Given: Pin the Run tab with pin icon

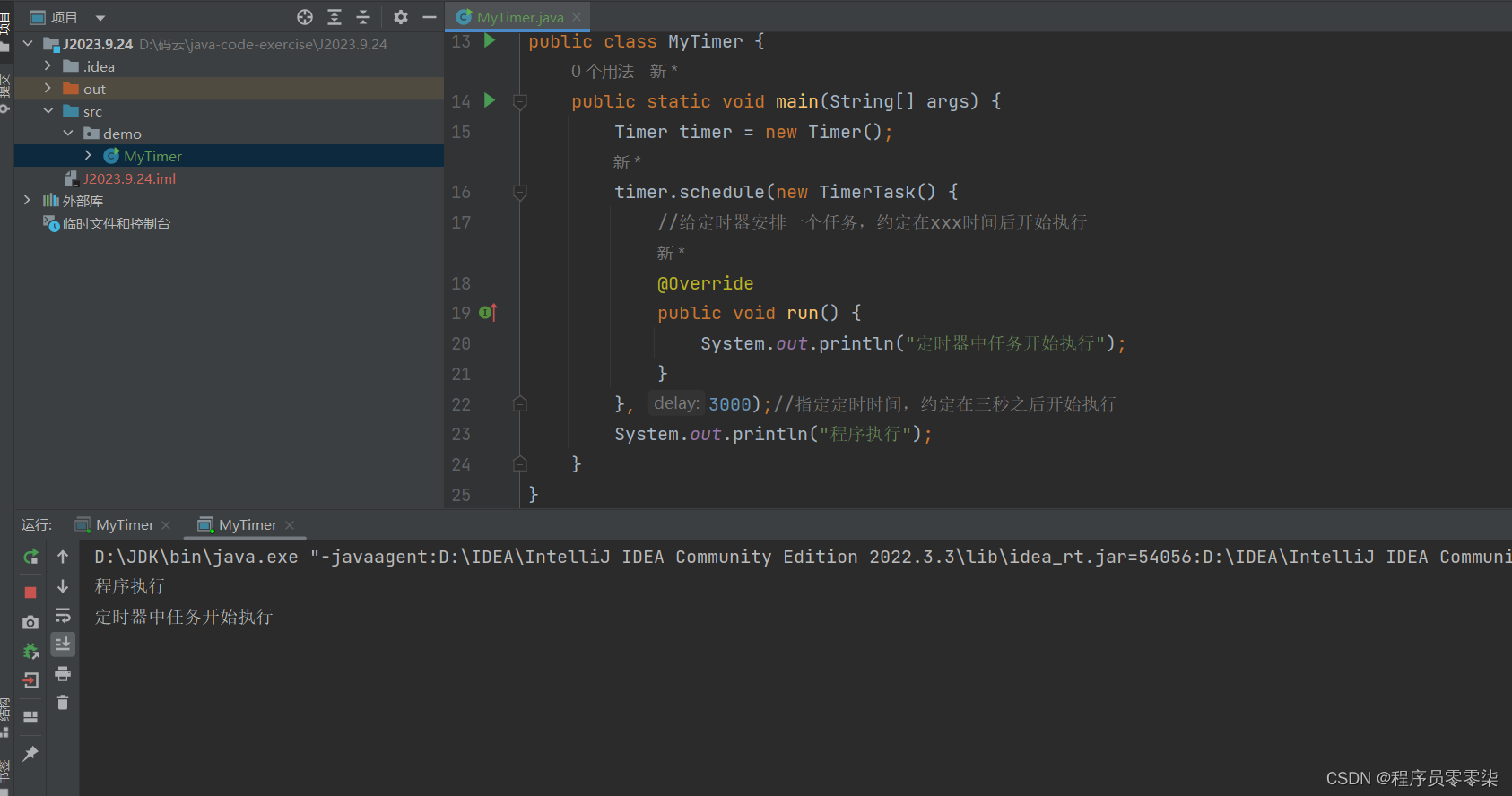Looking at the screenshot, I should coord(30,753).
